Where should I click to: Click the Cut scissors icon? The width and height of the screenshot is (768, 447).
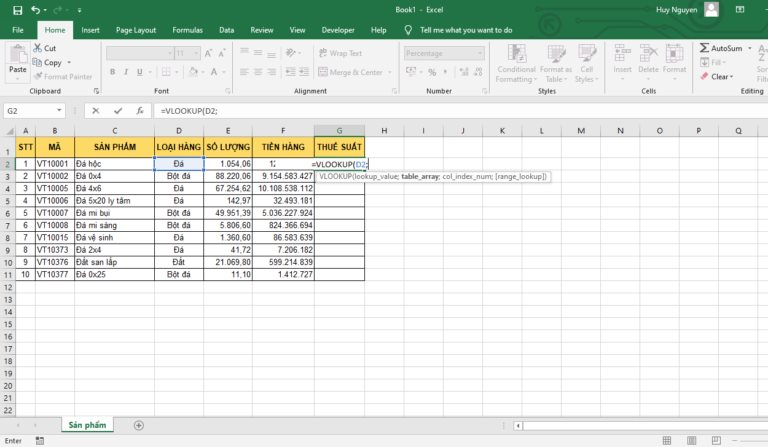pyautogui.click(x=37, y=48)
